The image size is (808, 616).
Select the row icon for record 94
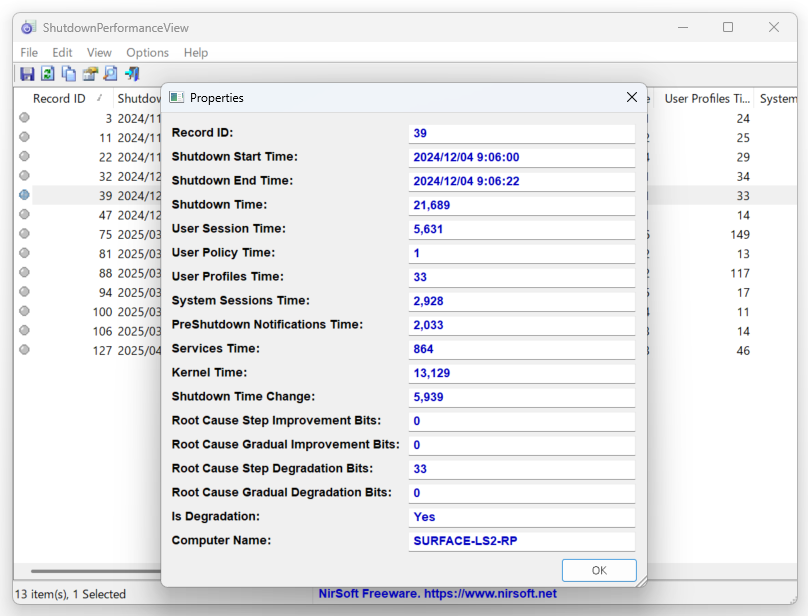(x=24, y=292)
